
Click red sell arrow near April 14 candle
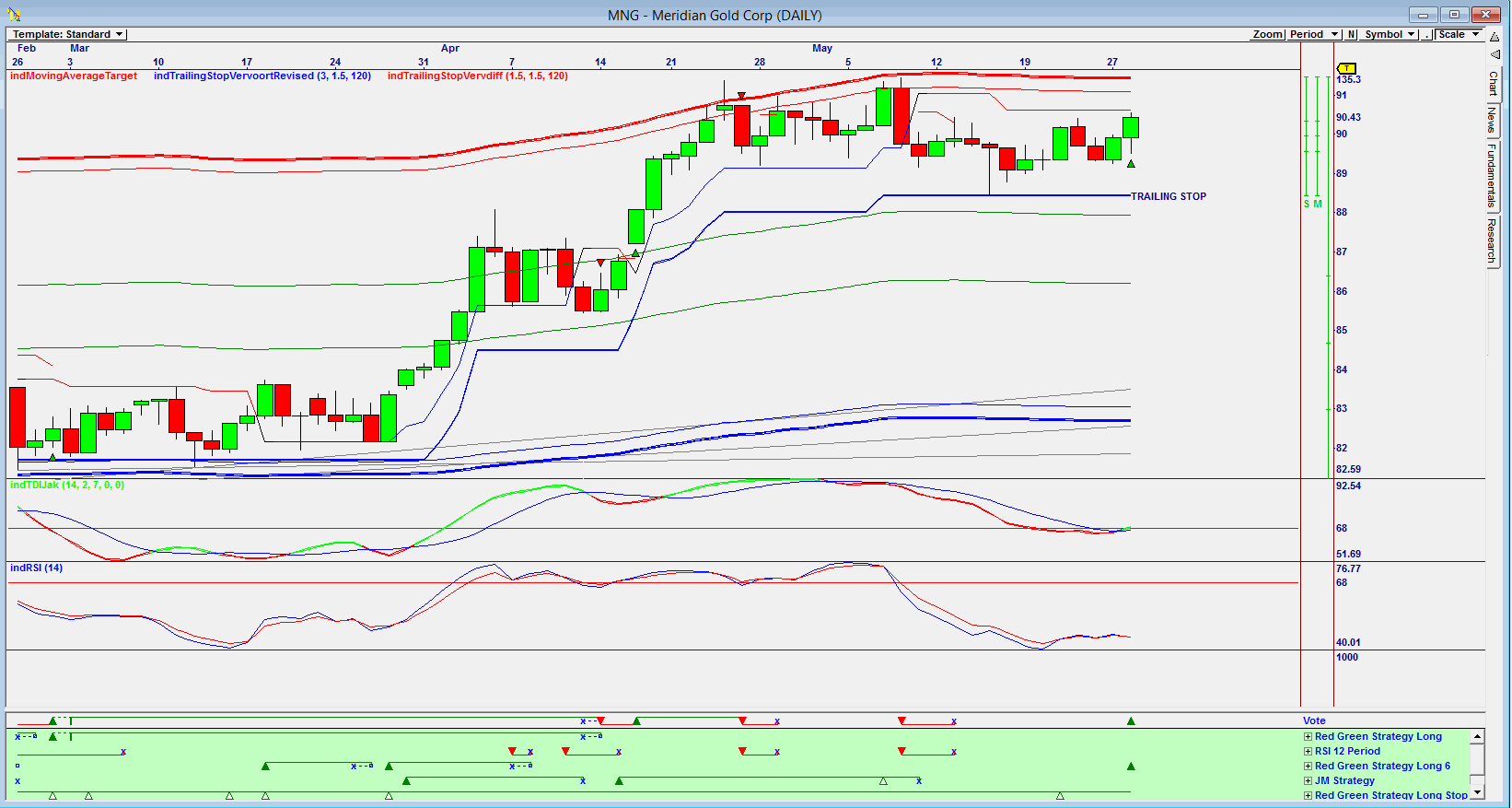[600, 263]
